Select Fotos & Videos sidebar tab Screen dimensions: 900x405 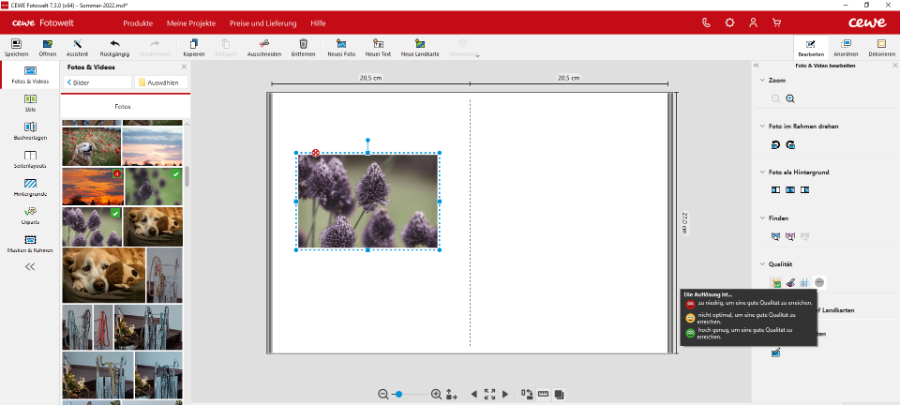30,75
